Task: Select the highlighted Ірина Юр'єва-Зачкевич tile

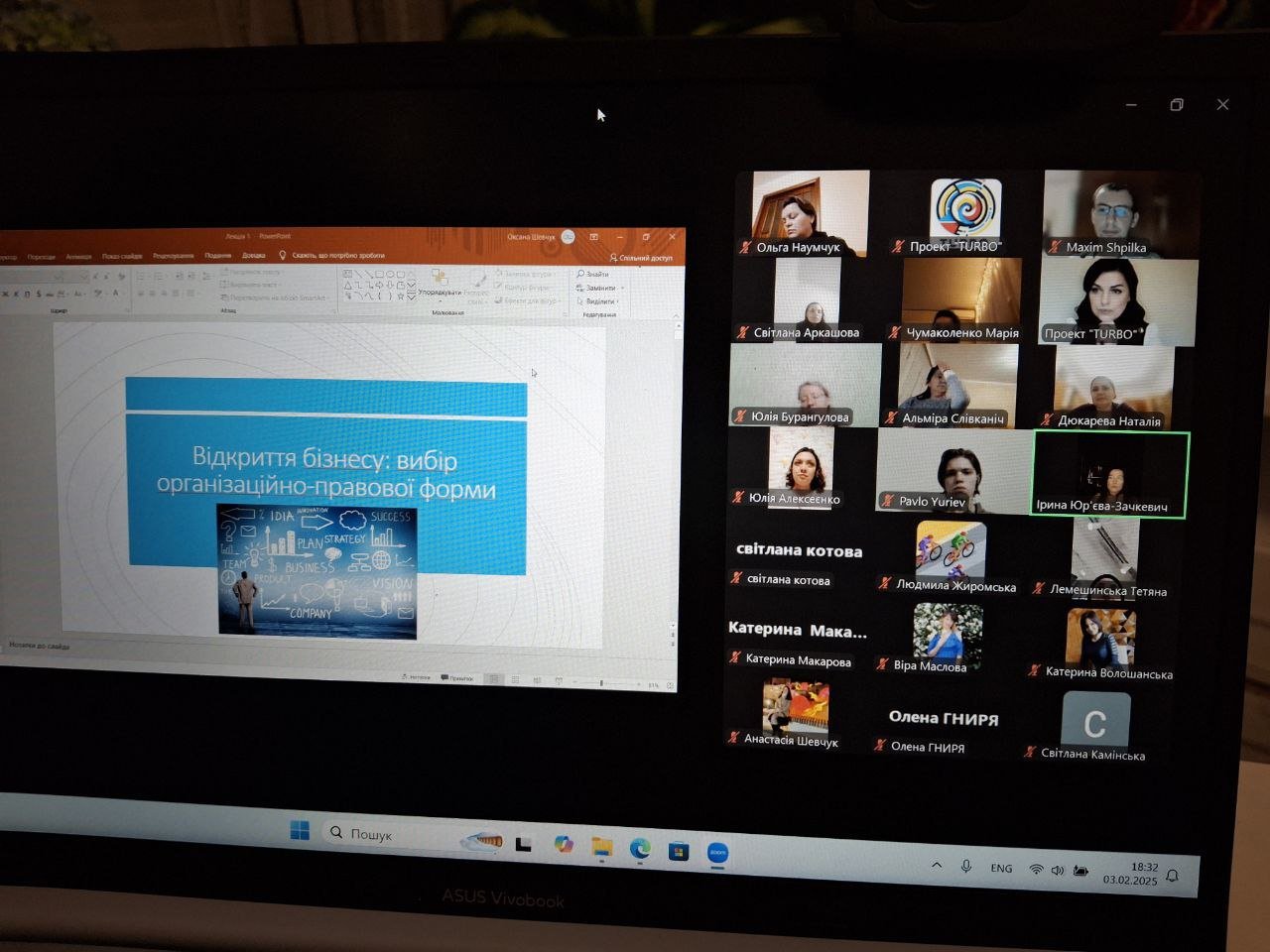Action: click(x=1110, y=474)
